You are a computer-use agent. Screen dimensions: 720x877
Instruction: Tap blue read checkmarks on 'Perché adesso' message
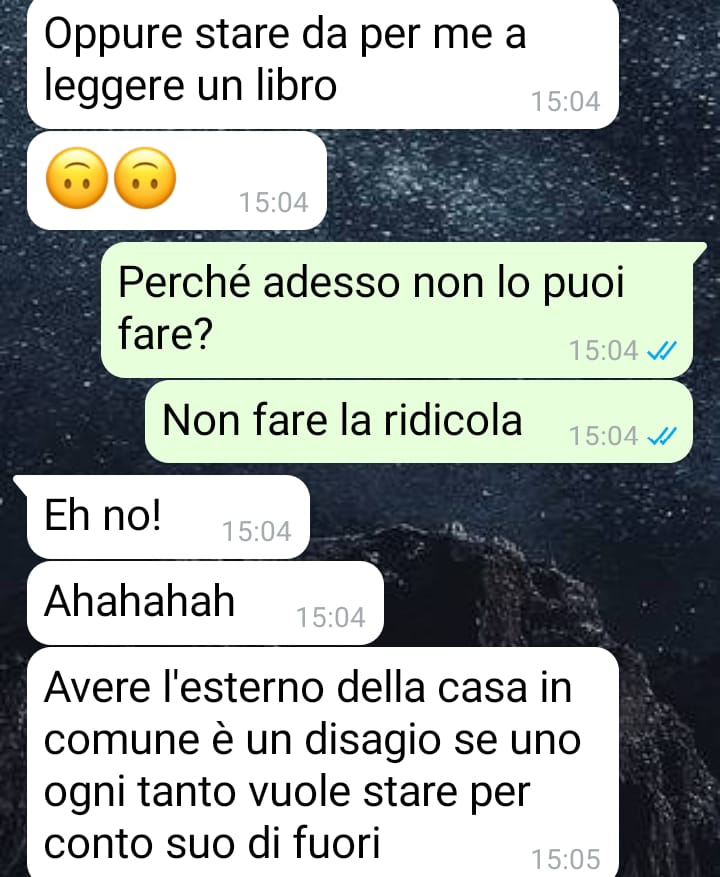coord(661,351)
